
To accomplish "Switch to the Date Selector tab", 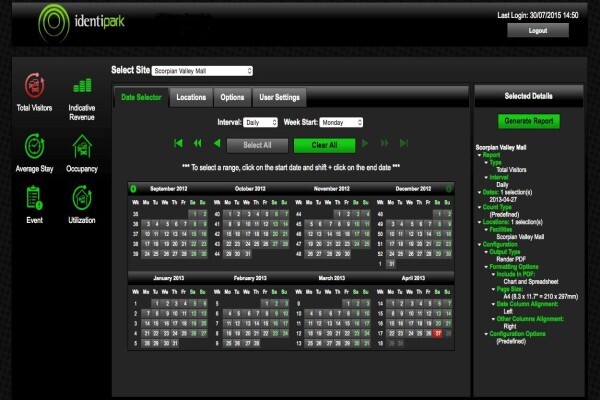I will click(141, 97).
